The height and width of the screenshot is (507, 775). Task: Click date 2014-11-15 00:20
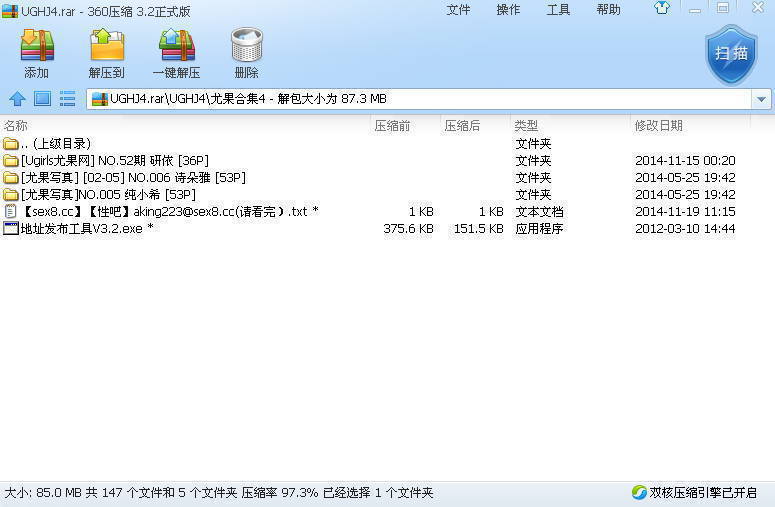click(685, 161)
